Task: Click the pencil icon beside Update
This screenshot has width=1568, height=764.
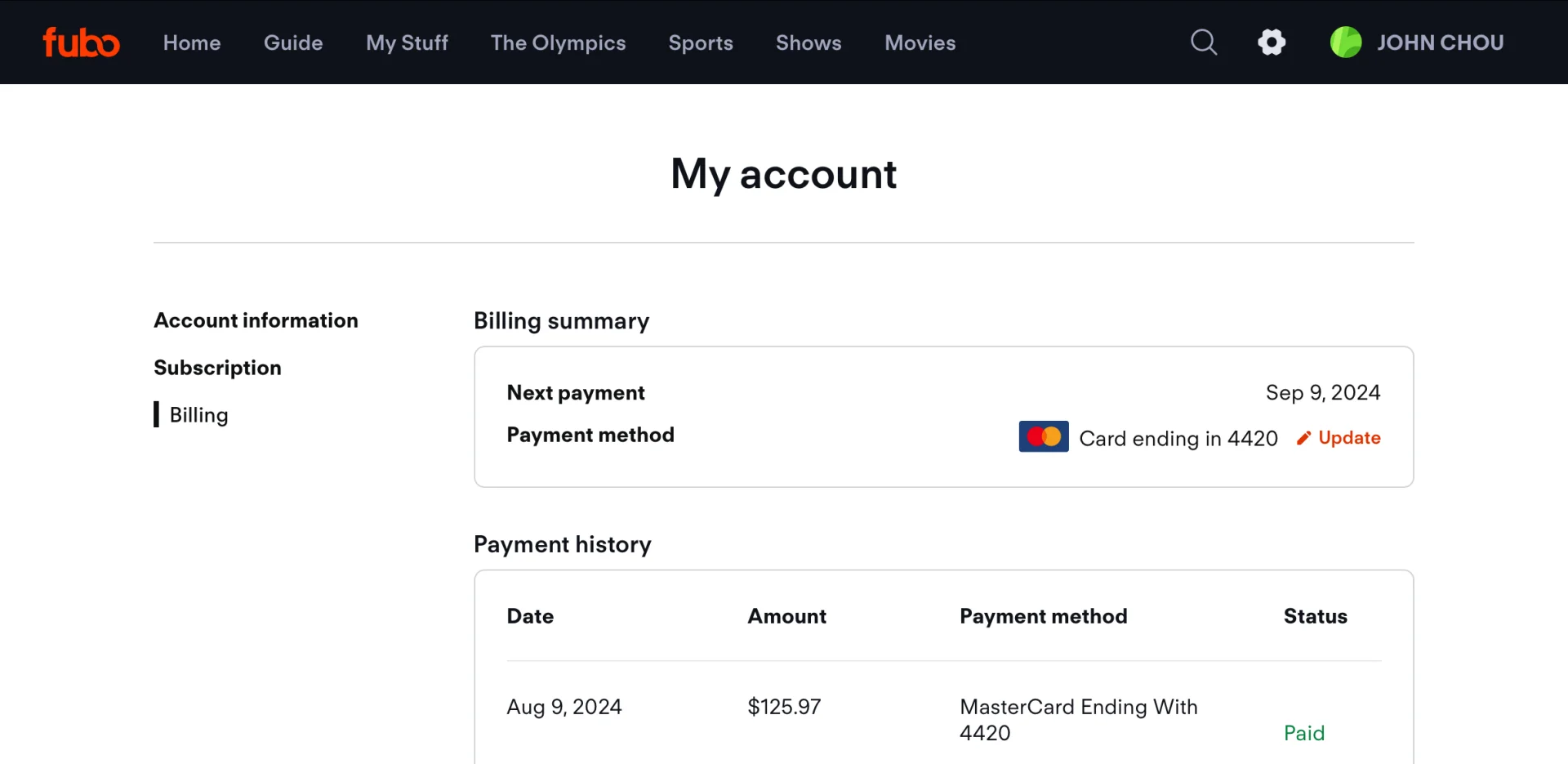Action: tap(1303, 438)
